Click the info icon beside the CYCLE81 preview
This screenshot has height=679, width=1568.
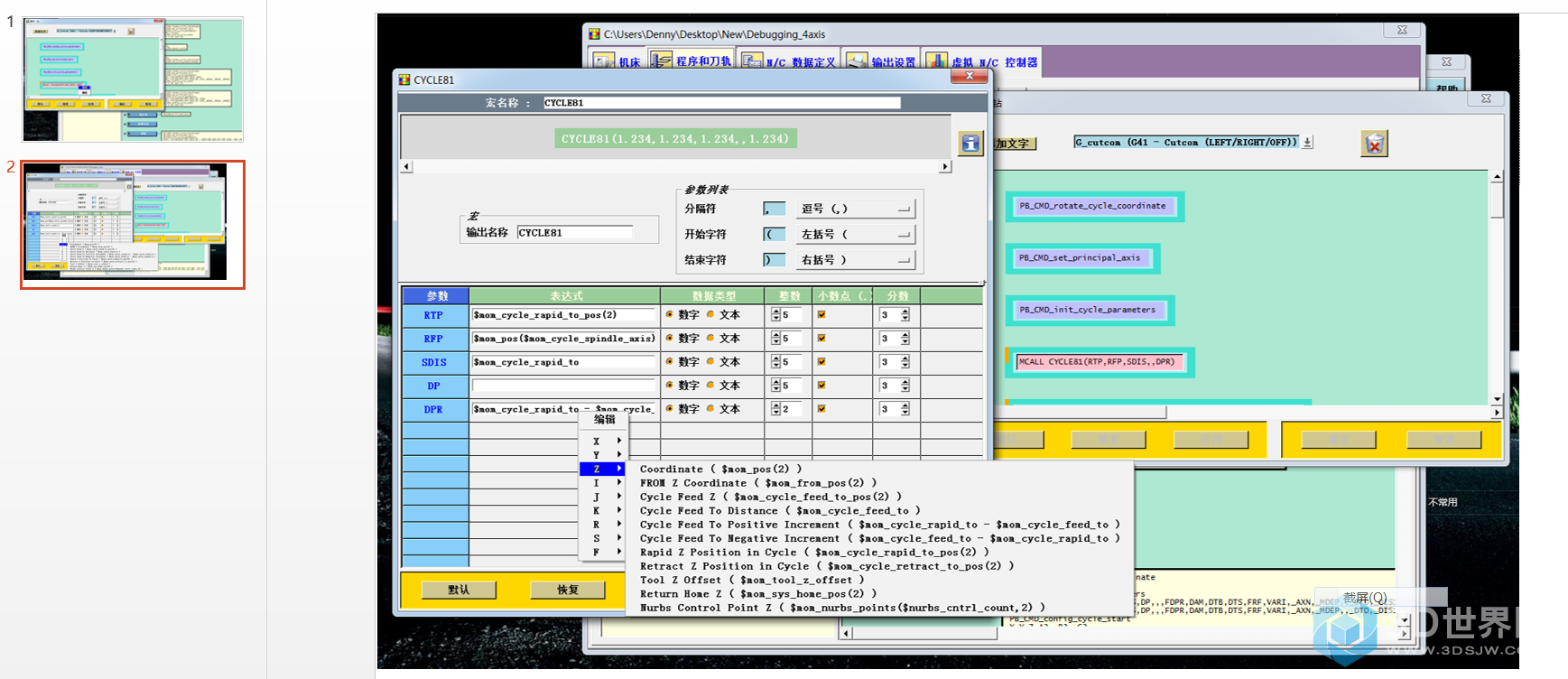(x=970, y=143)
